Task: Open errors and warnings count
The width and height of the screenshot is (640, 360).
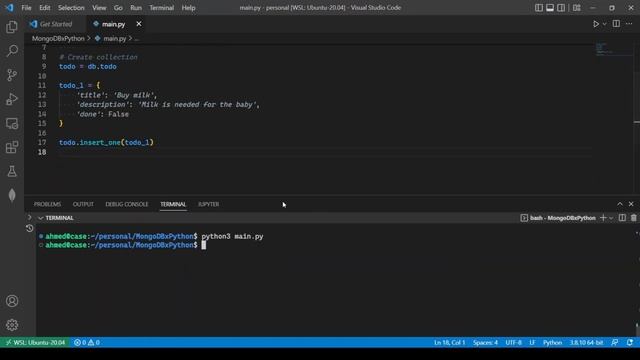Action: [87, 342]
